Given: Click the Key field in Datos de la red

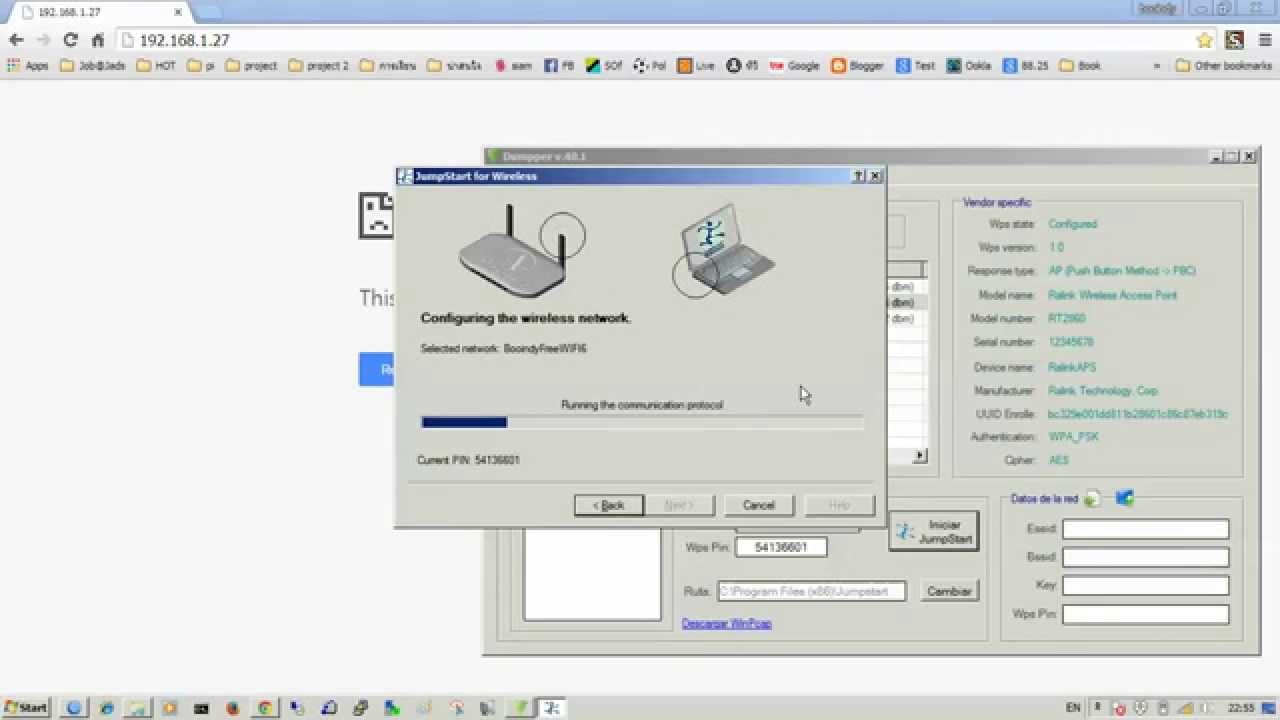Looking at the screenshot, I should pos(1146,585).
